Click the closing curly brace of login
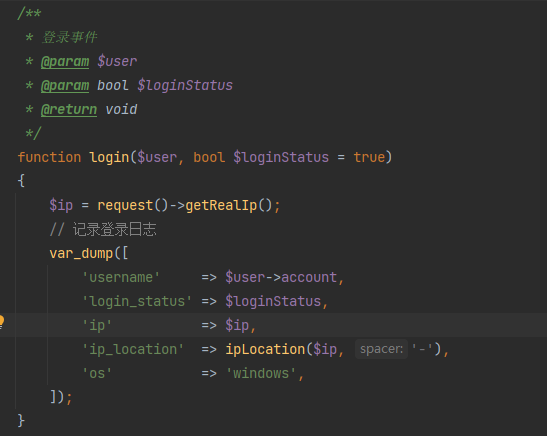547x436 pixels. click(21, 421)
